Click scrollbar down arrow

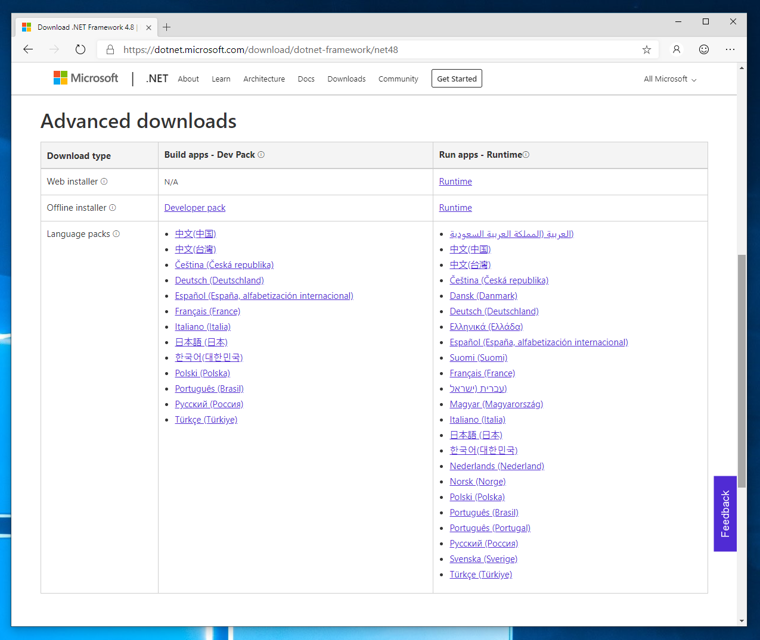point(742,621)
